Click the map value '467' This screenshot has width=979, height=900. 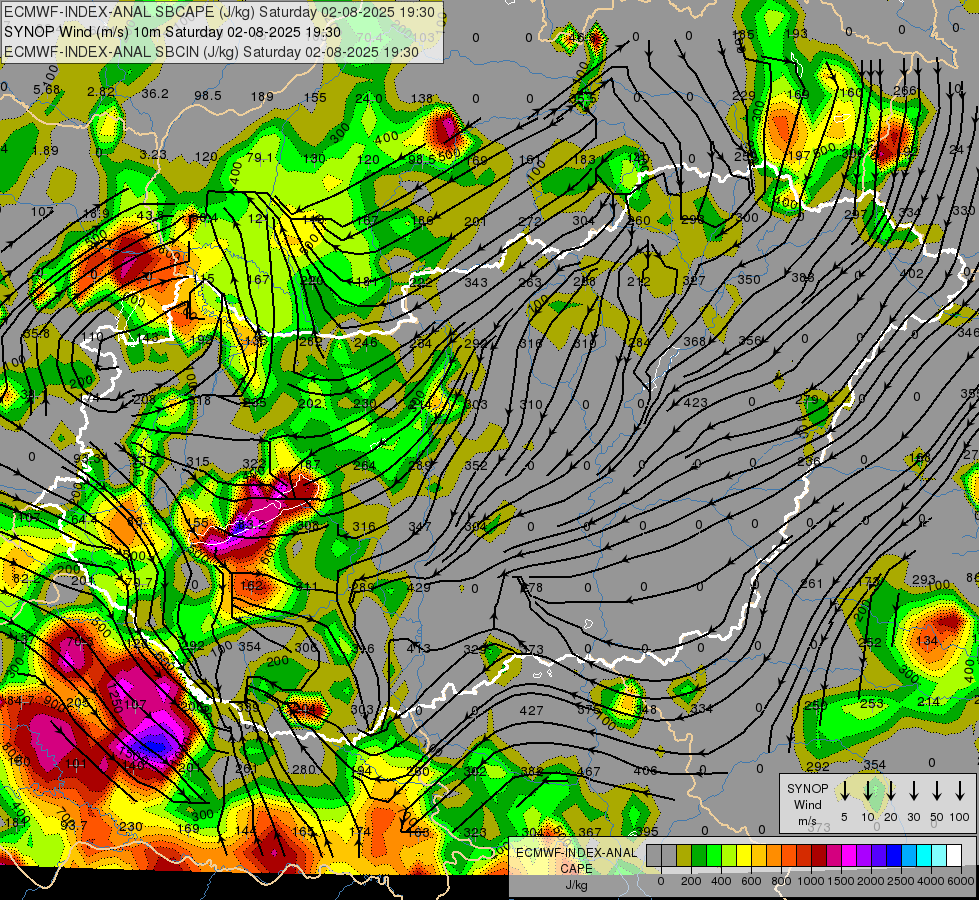pyautogui.click(x=588, y=771)
